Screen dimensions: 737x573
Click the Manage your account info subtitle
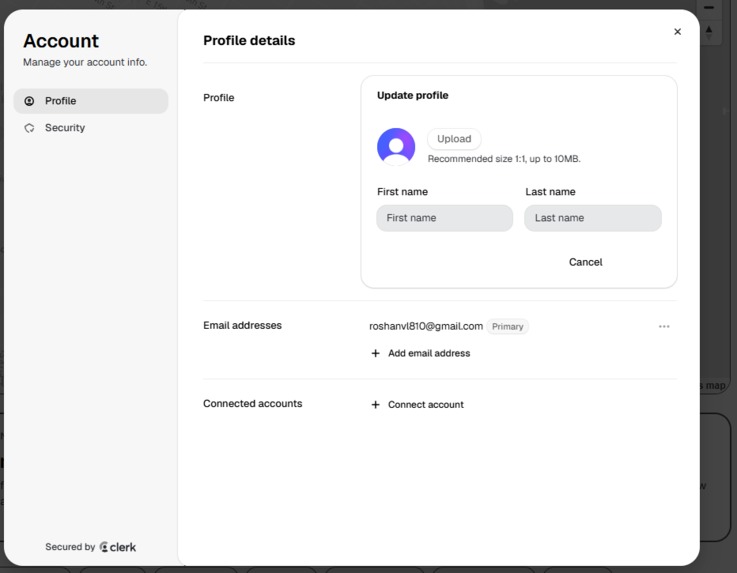click(85, 62)
